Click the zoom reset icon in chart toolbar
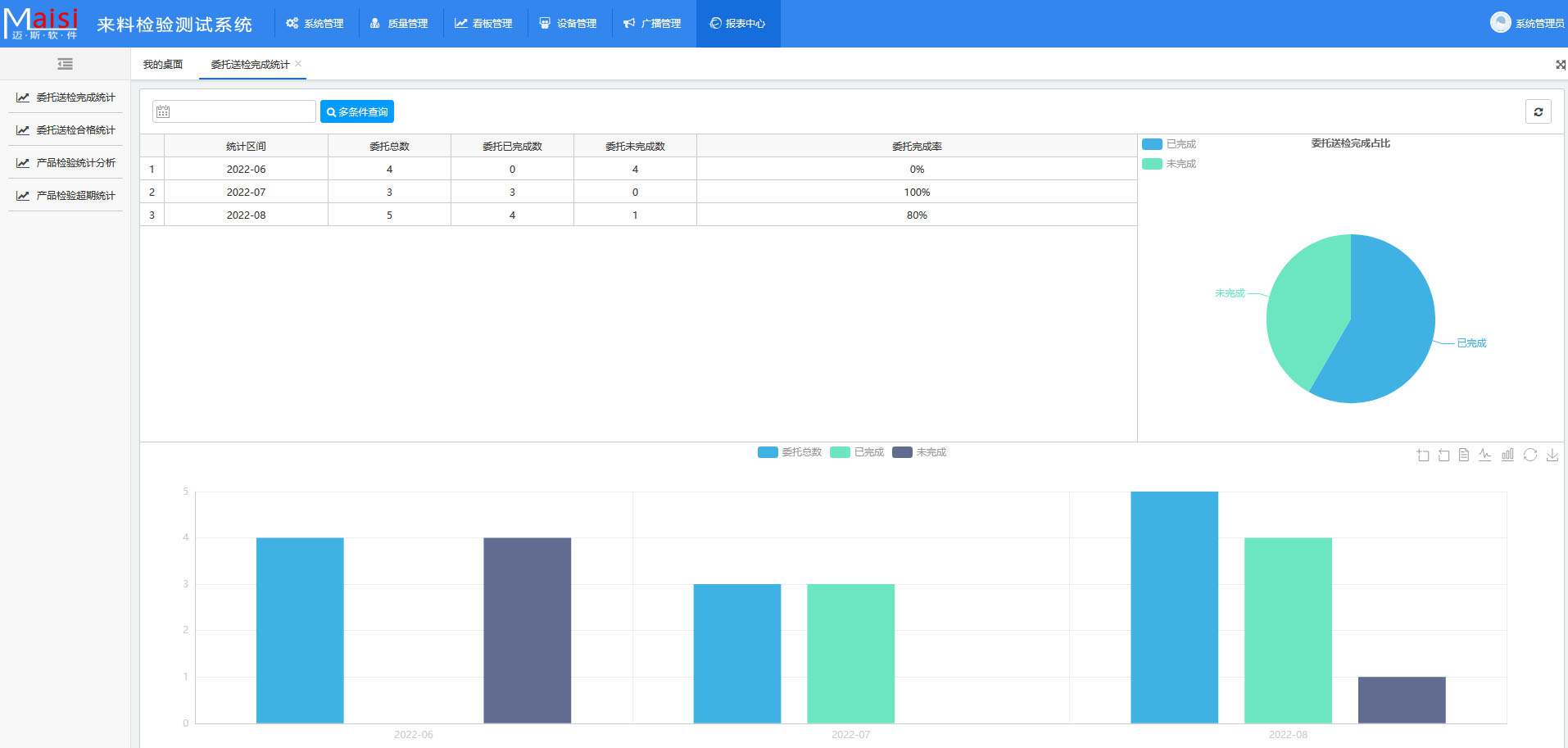Screen dimensions: 1568x748 1443,456
